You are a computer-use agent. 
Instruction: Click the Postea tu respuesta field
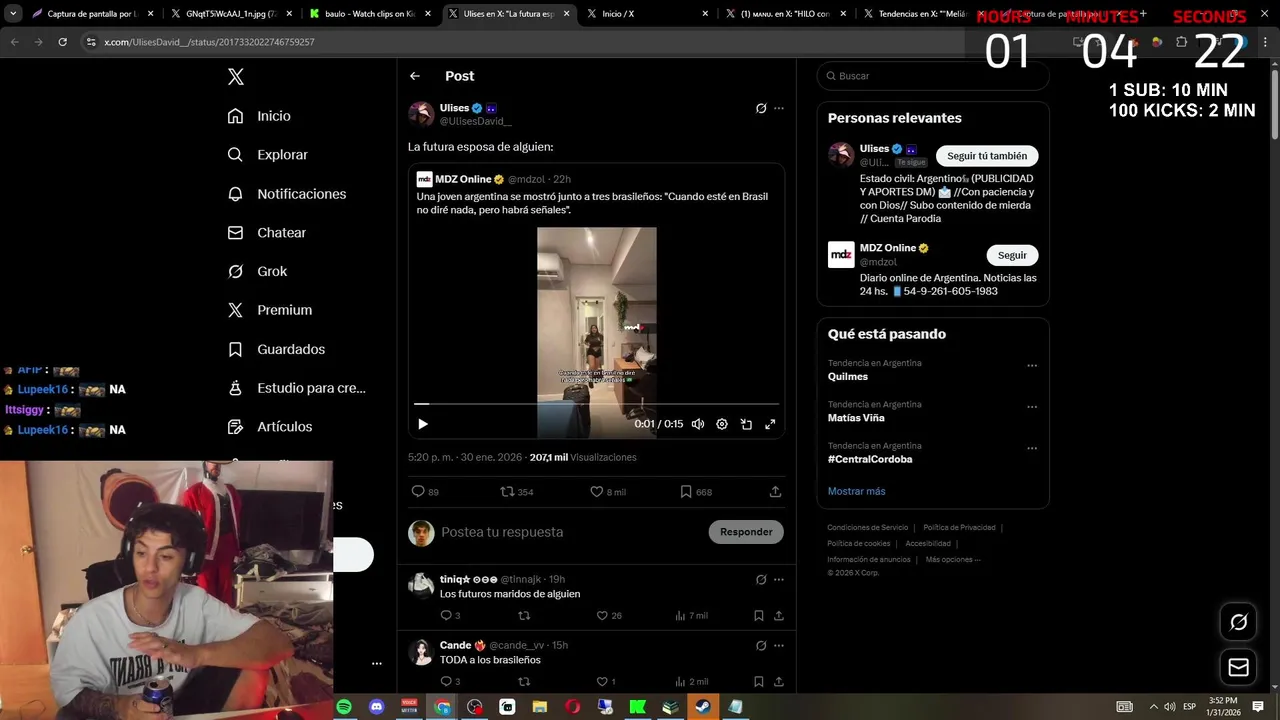point(570,532)
